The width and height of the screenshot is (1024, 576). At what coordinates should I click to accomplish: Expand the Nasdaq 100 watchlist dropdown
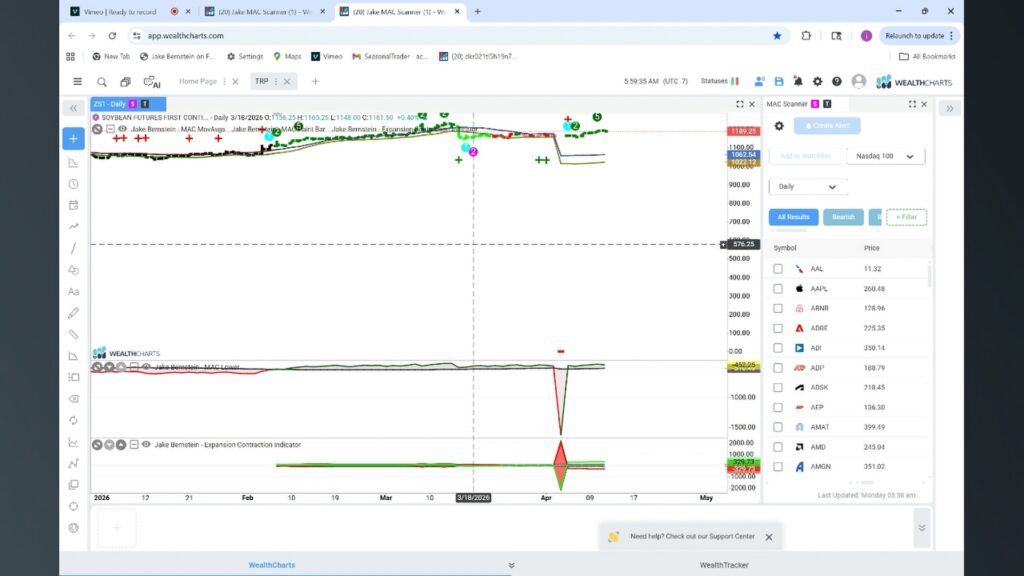(x=885, y=156)
